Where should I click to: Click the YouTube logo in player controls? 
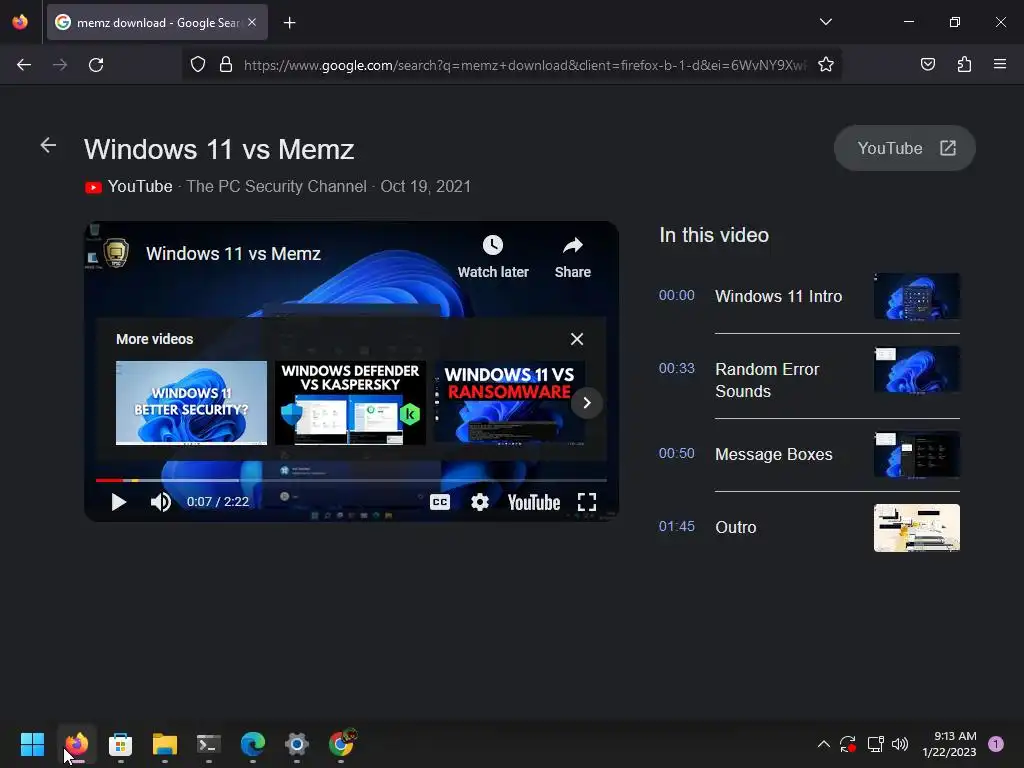(534, 502)
